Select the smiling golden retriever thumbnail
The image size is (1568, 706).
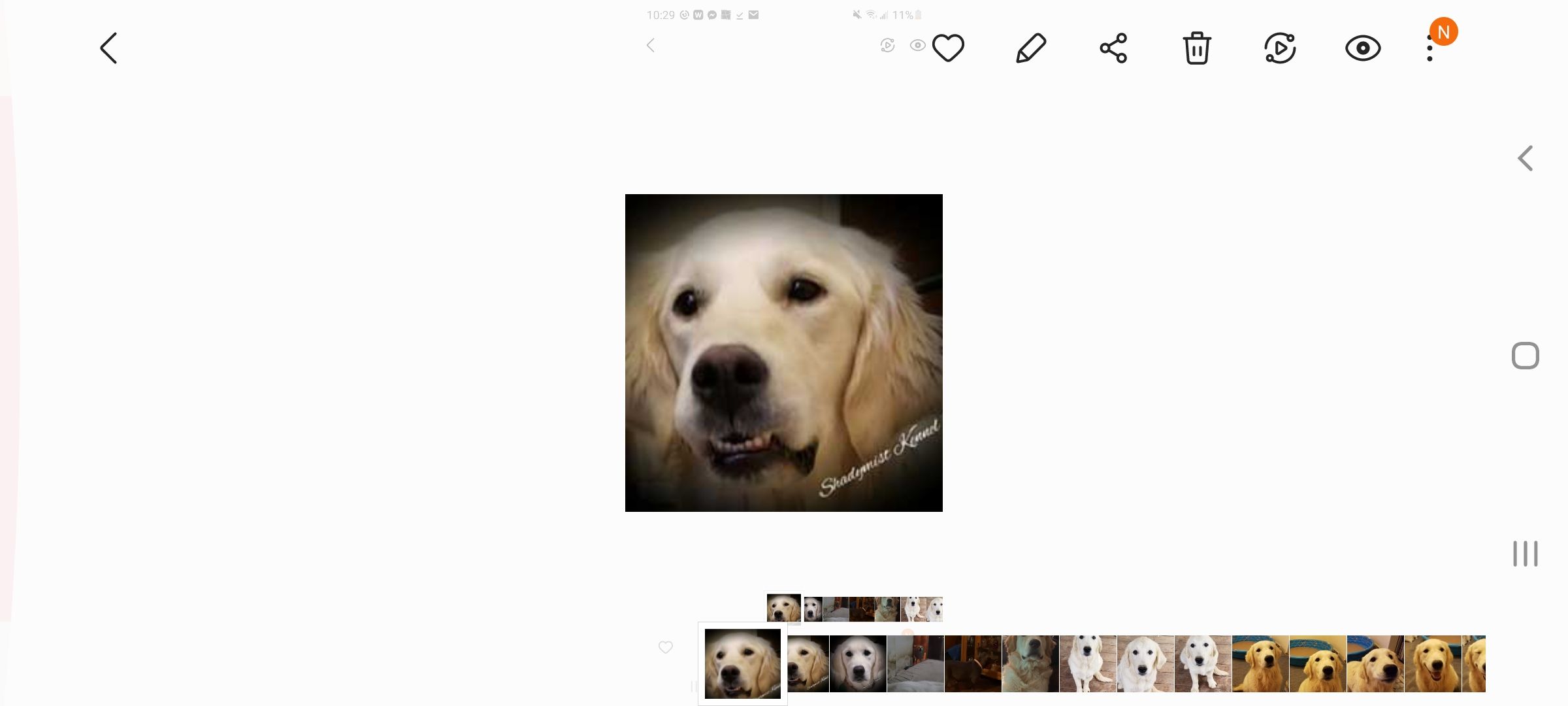click(1432, 664)
